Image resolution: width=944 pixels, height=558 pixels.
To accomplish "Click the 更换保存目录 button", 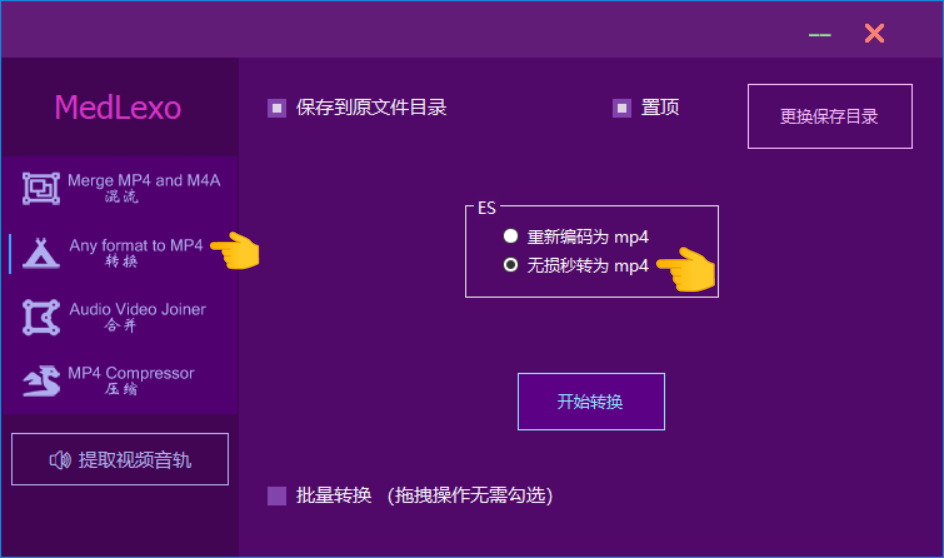I will point(830,116).
